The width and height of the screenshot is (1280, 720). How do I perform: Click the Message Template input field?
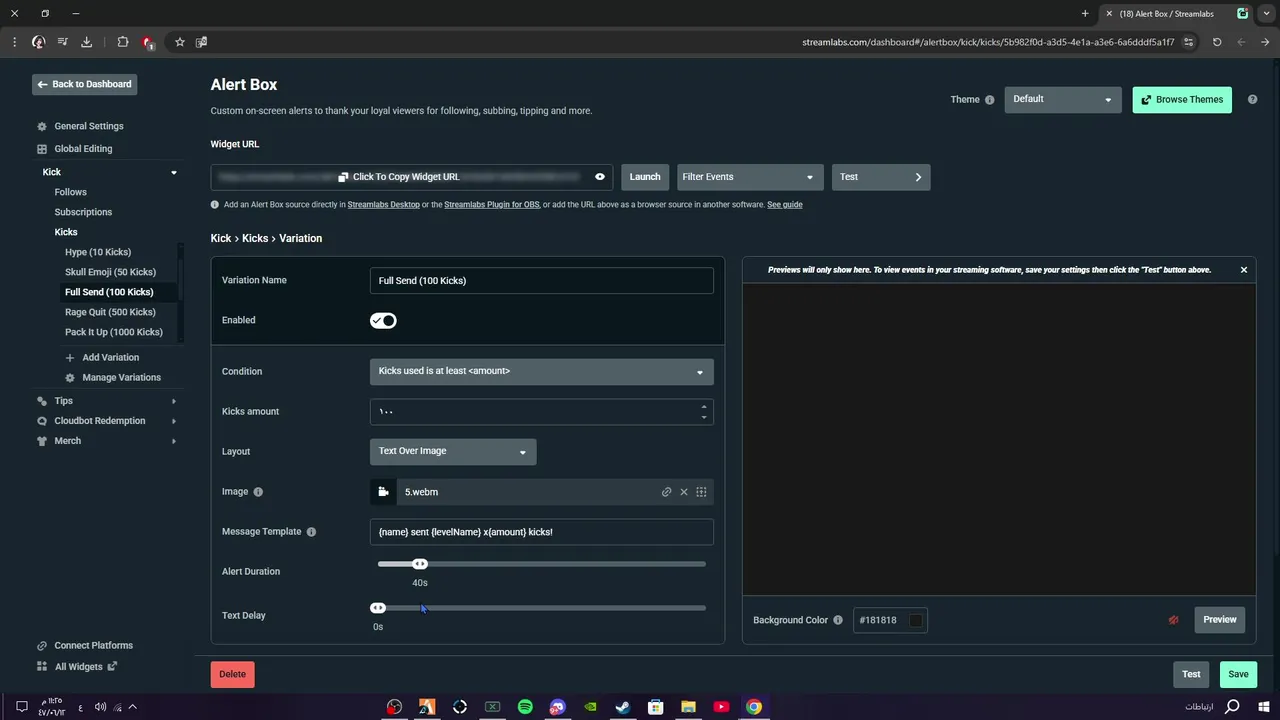(541, 532)
